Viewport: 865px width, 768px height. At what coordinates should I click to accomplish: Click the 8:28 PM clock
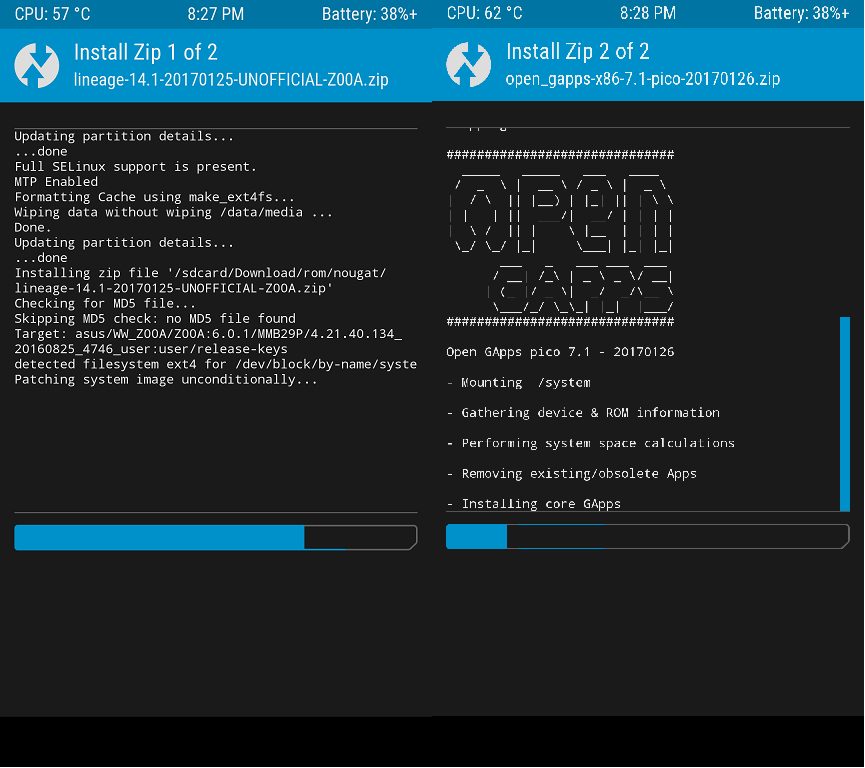648,13
